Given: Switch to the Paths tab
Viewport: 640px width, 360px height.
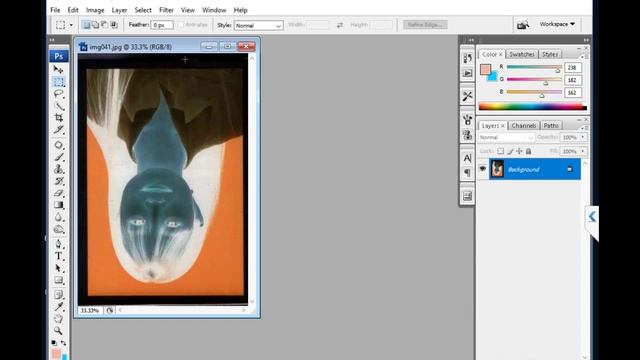Looking at the screenshot, I should coord(551,126).
